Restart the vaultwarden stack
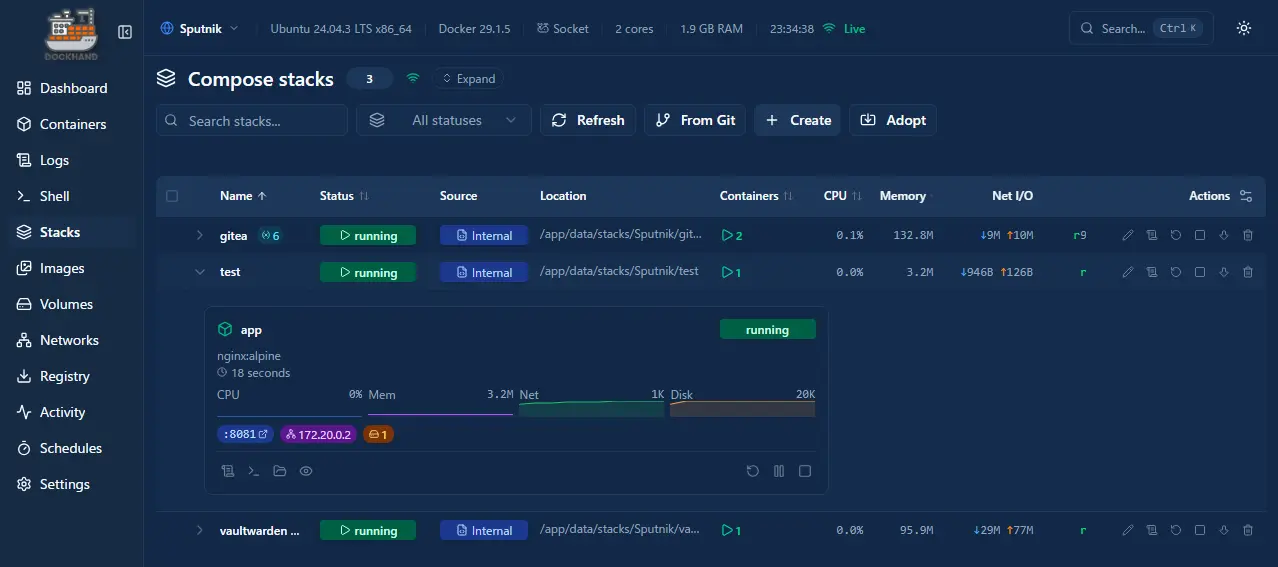 click(x=1176, y=531)
